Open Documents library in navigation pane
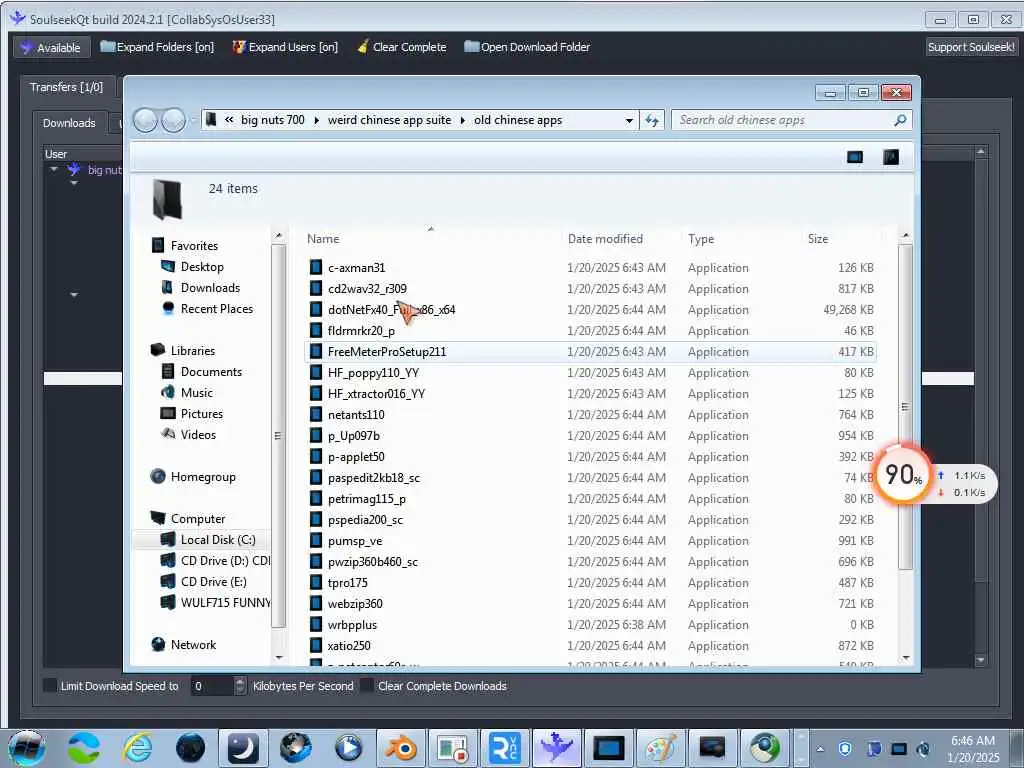 pyautogui.click(x=211, y=372)
